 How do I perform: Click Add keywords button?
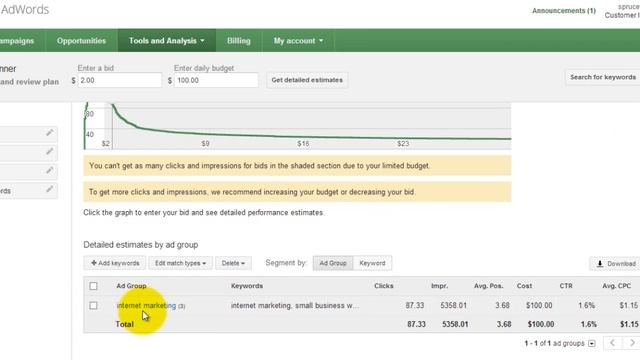point(115,263)
